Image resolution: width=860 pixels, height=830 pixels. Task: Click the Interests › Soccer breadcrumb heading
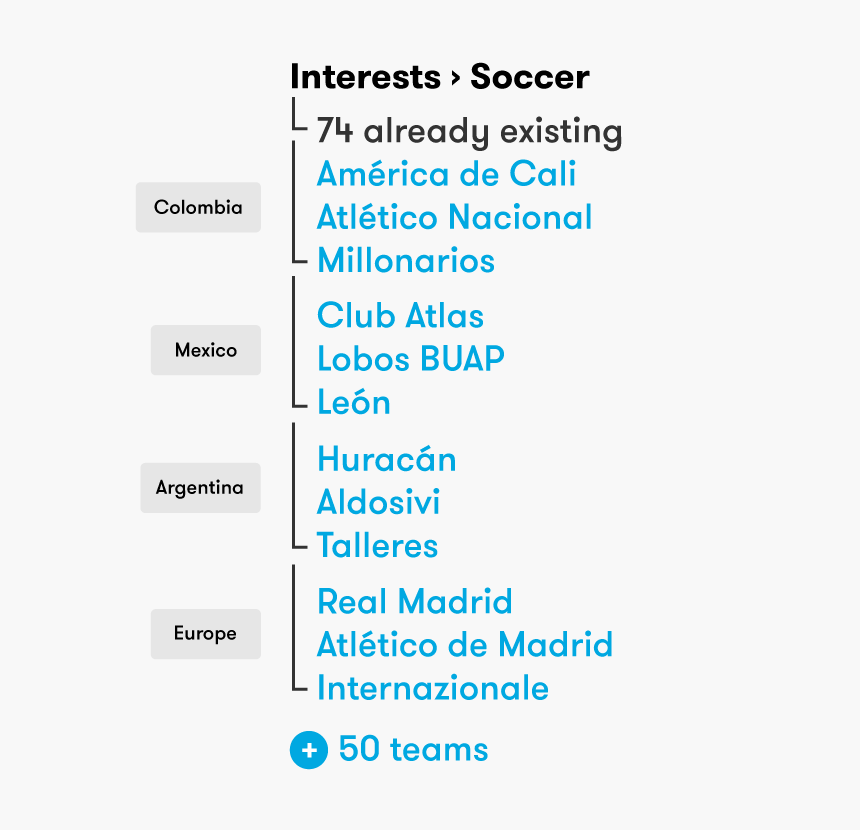[440, 77]
